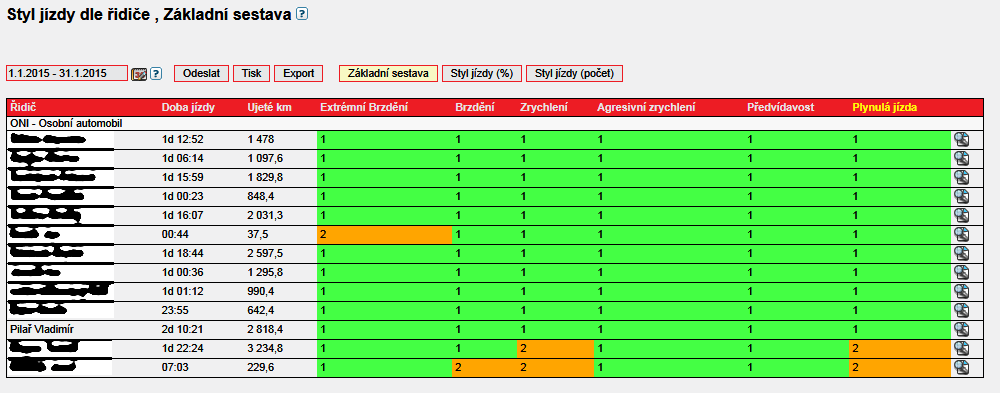Switch to Styl jízdy (%) view
This screenshot has height=393, width=1000.
[482, 73]
